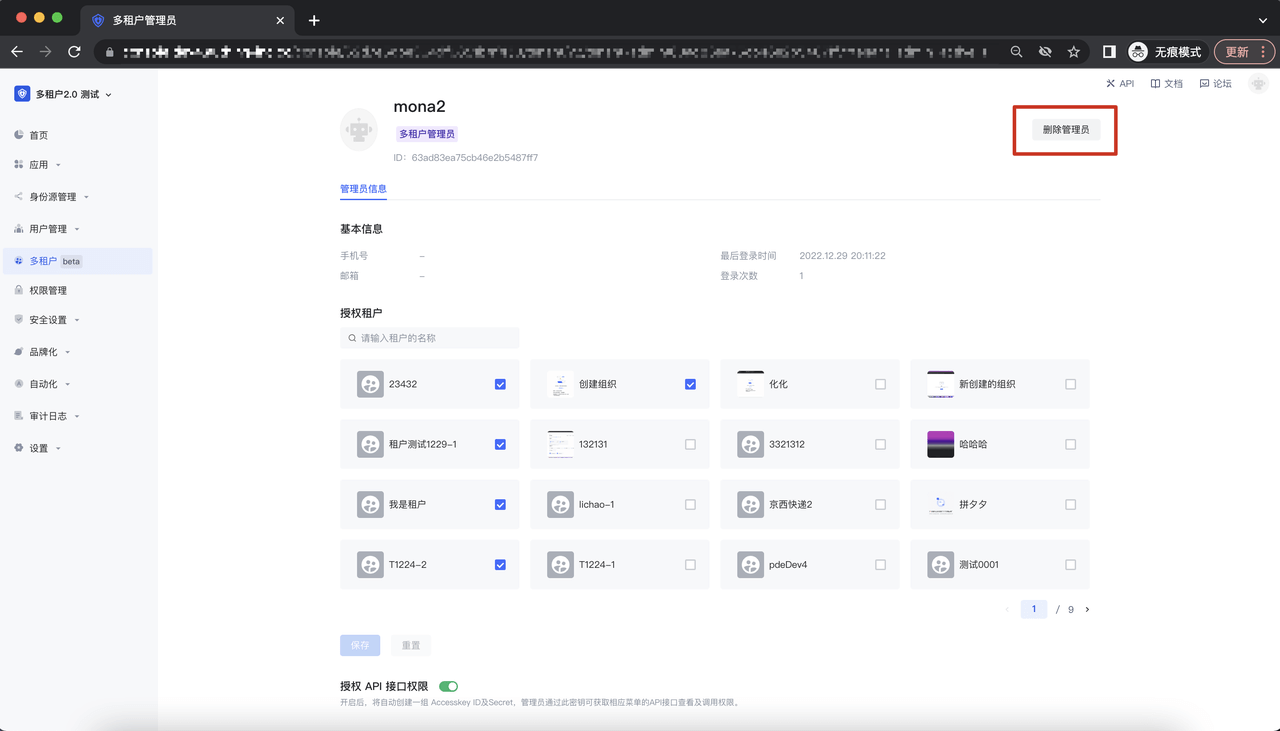1280x731 pixels.
Task: Open the multi-tenant beta menu item
Action: [x=44, y=261]
